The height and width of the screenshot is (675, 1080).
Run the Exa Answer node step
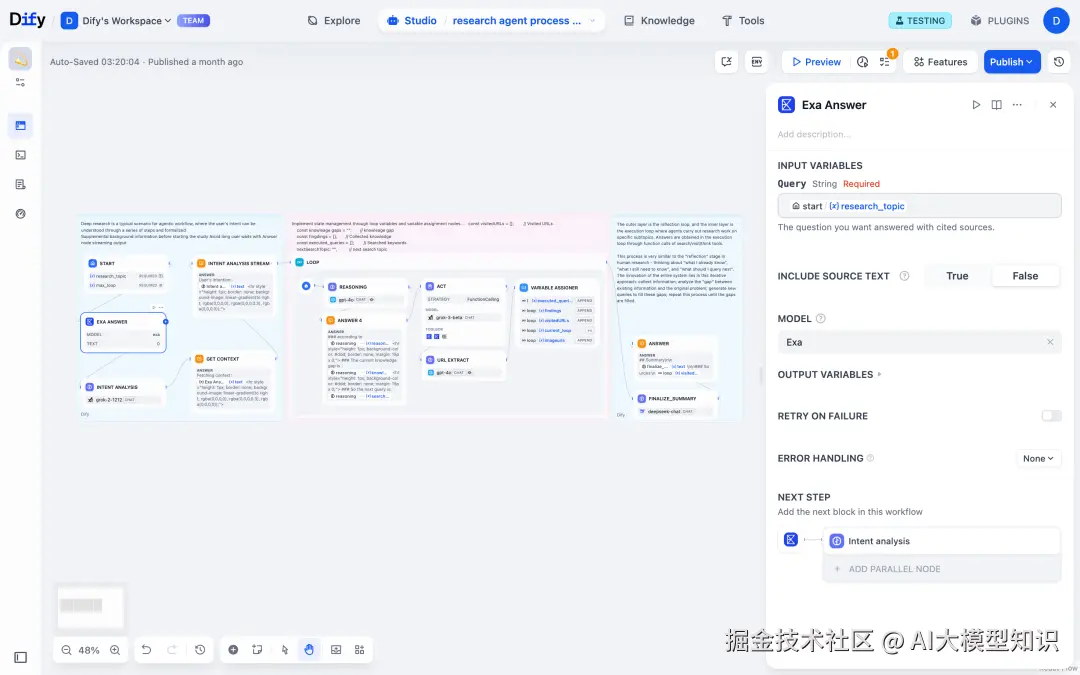point(976,105)
